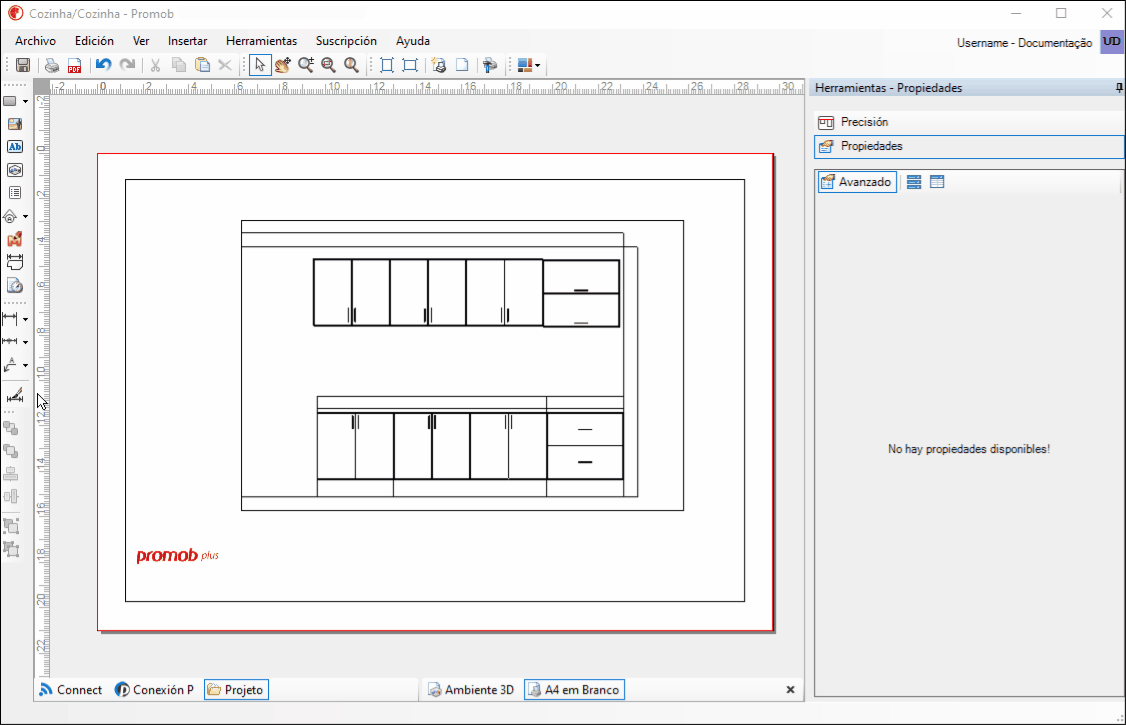Expand the rectangle shape tool arrow

25,101
